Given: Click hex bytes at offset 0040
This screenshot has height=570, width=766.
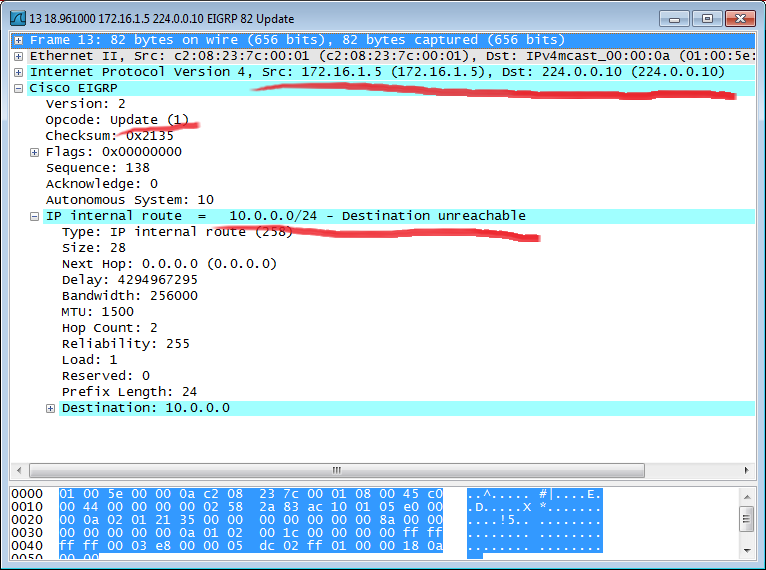Looking at the screenshot, I should coord(251,546).
